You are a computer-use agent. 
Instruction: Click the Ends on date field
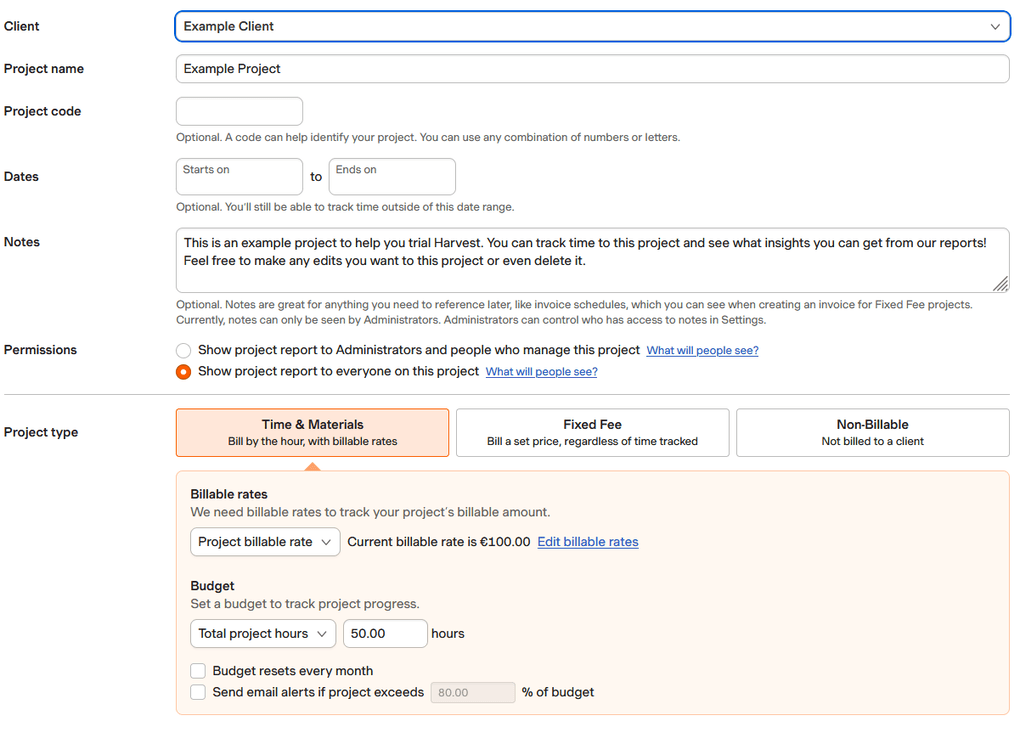click(x=392, y=176)
